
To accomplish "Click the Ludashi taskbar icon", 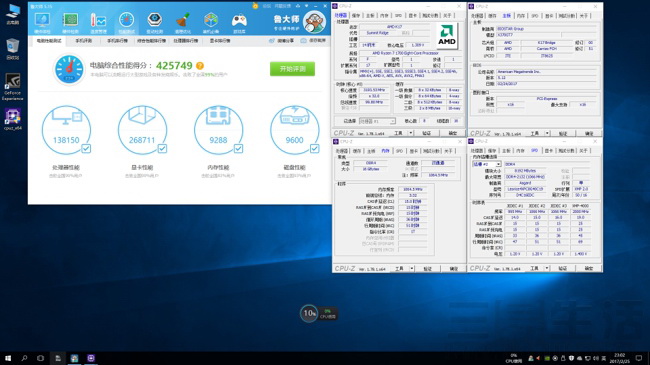I will click(74, 358).
